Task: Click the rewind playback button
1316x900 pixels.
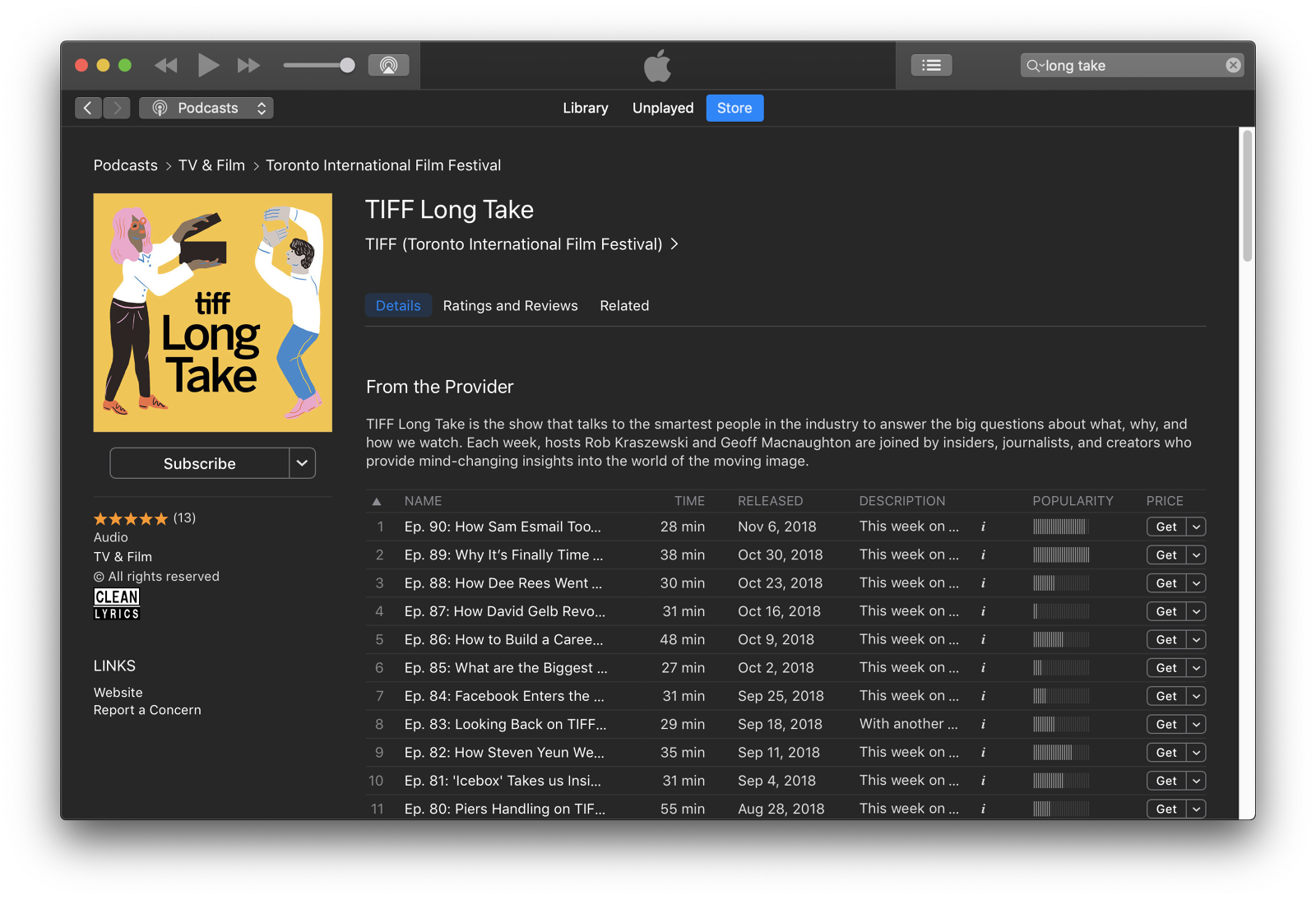Action: 166,65
